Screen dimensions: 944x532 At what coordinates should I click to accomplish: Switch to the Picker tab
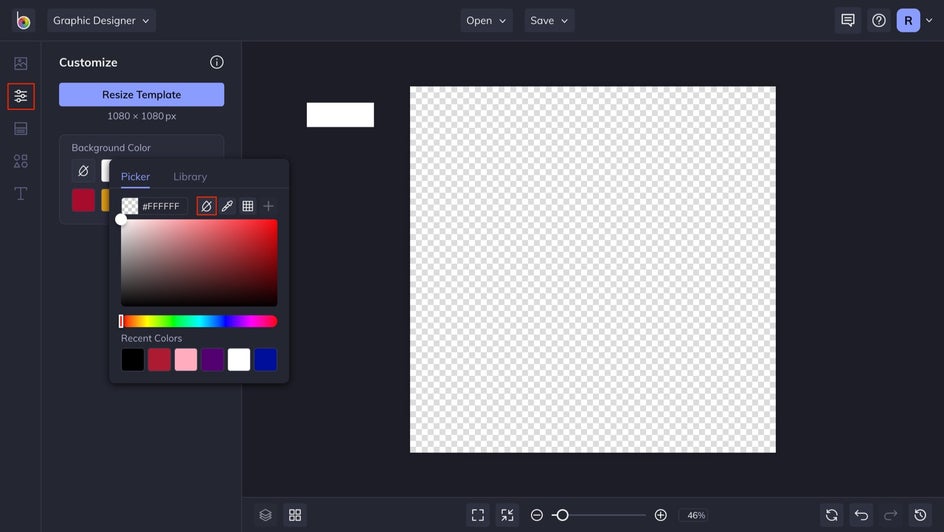(x=135, y=177)
